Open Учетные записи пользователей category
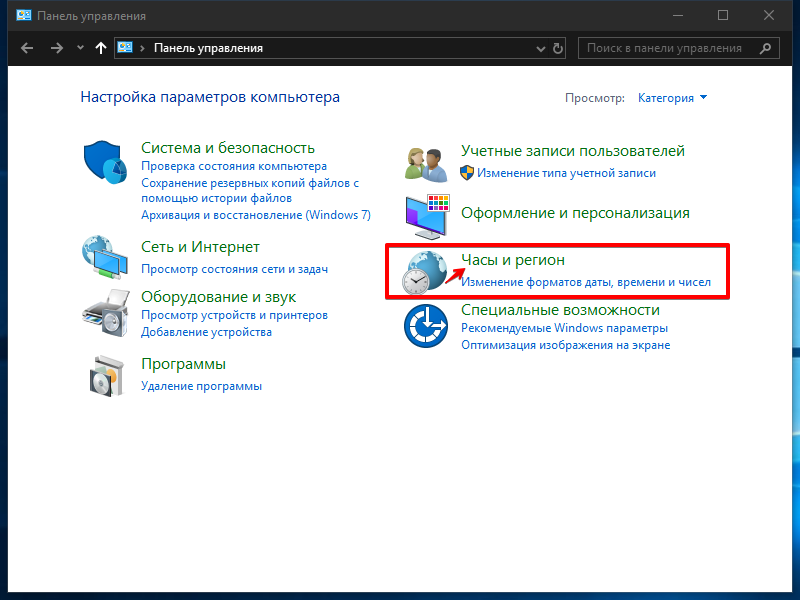This screenshot has height=600, width=800. tap(572, 151)
